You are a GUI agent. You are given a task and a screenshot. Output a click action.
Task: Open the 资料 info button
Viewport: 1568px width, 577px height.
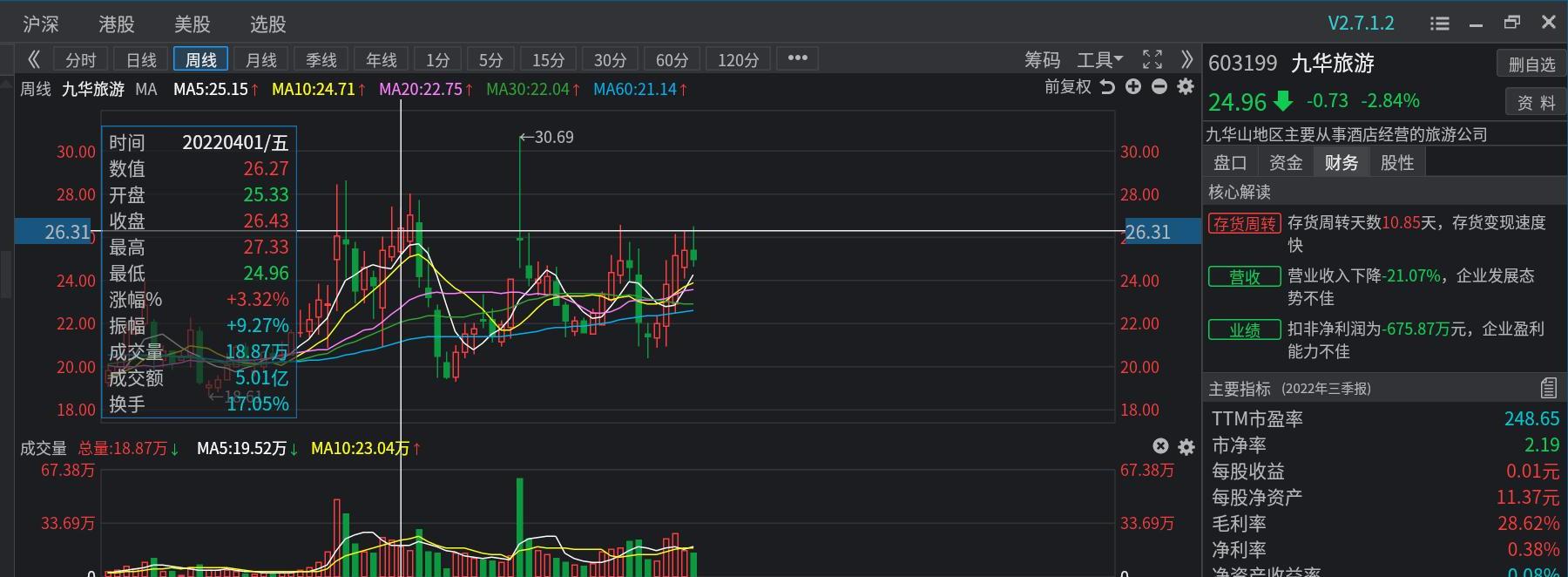[1536, 102]
